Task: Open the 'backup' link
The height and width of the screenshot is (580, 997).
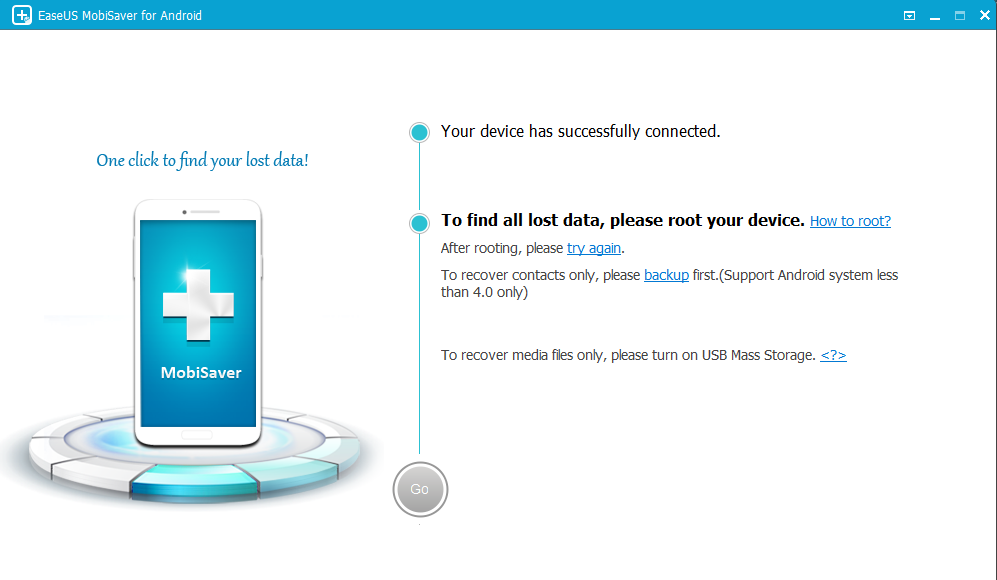Action: coord(666,275)
